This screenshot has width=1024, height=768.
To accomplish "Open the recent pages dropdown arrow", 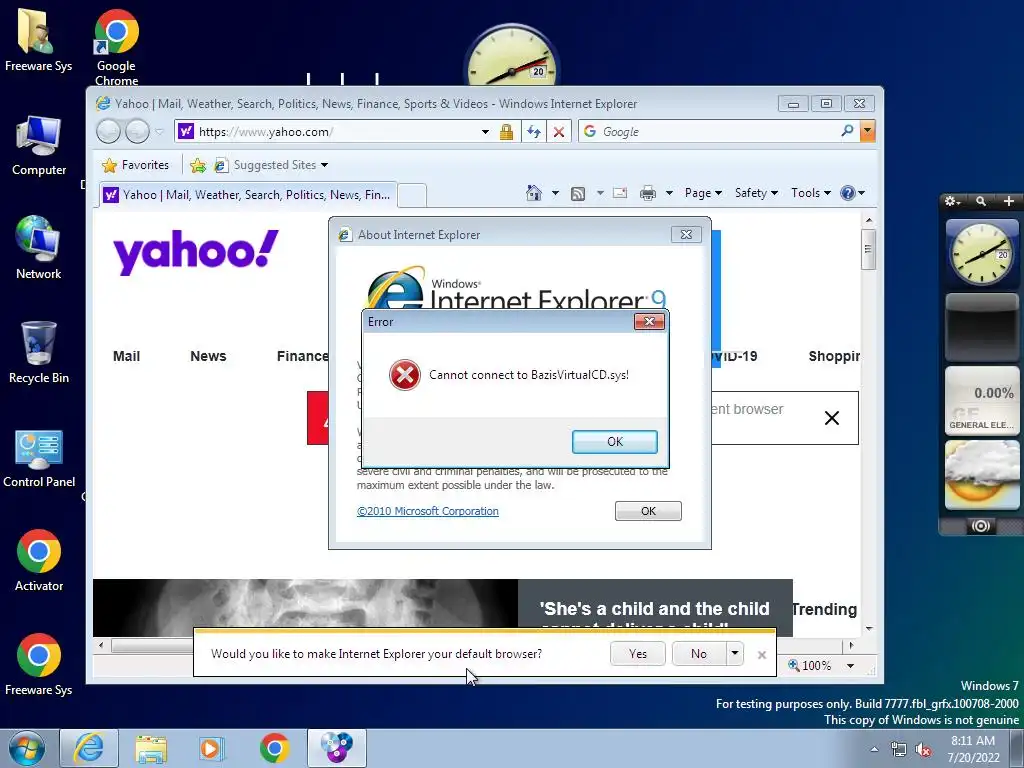I will 159,131.
